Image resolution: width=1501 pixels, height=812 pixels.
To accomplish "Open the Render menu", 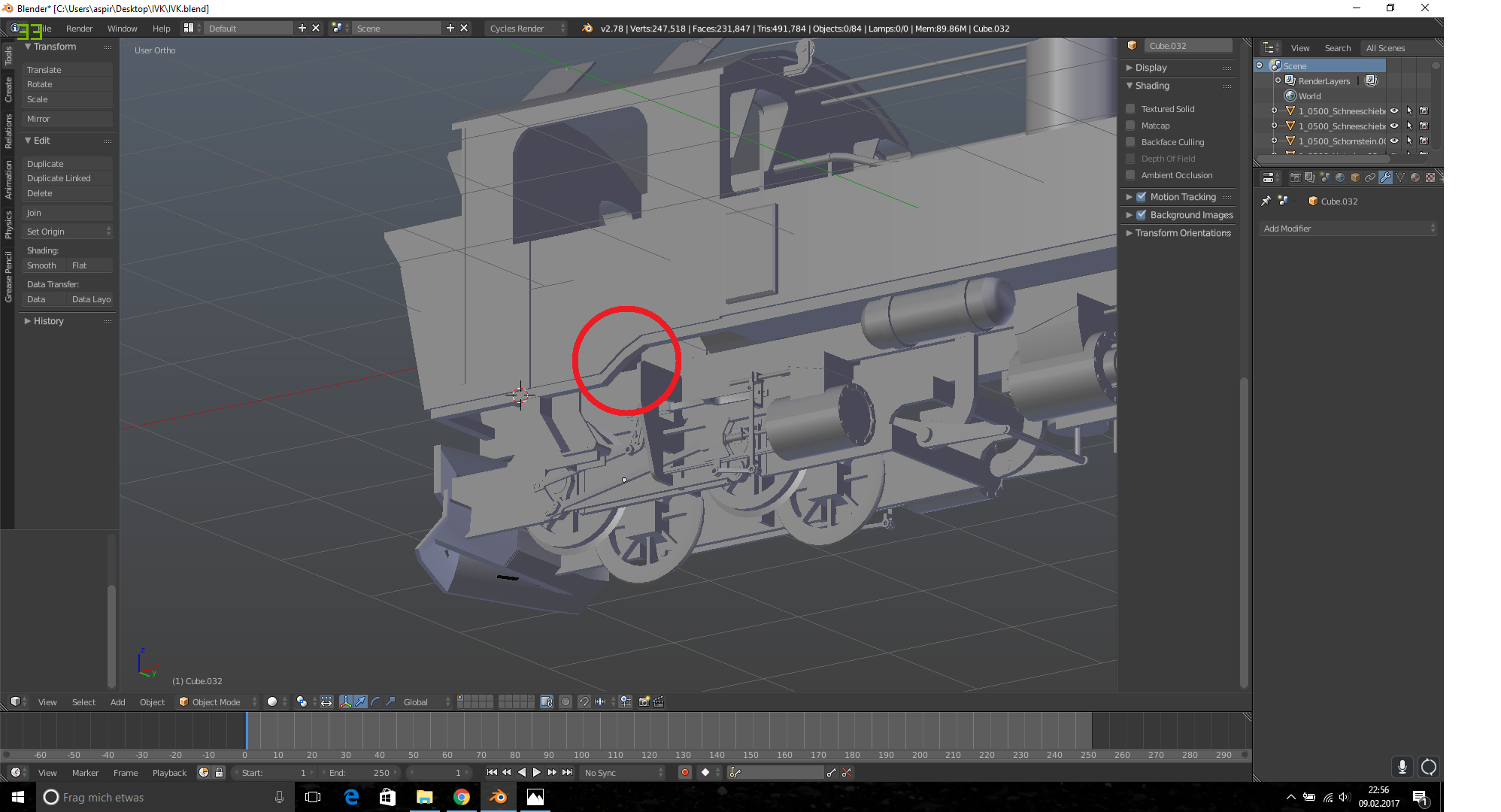I will (x=79, y=29).
